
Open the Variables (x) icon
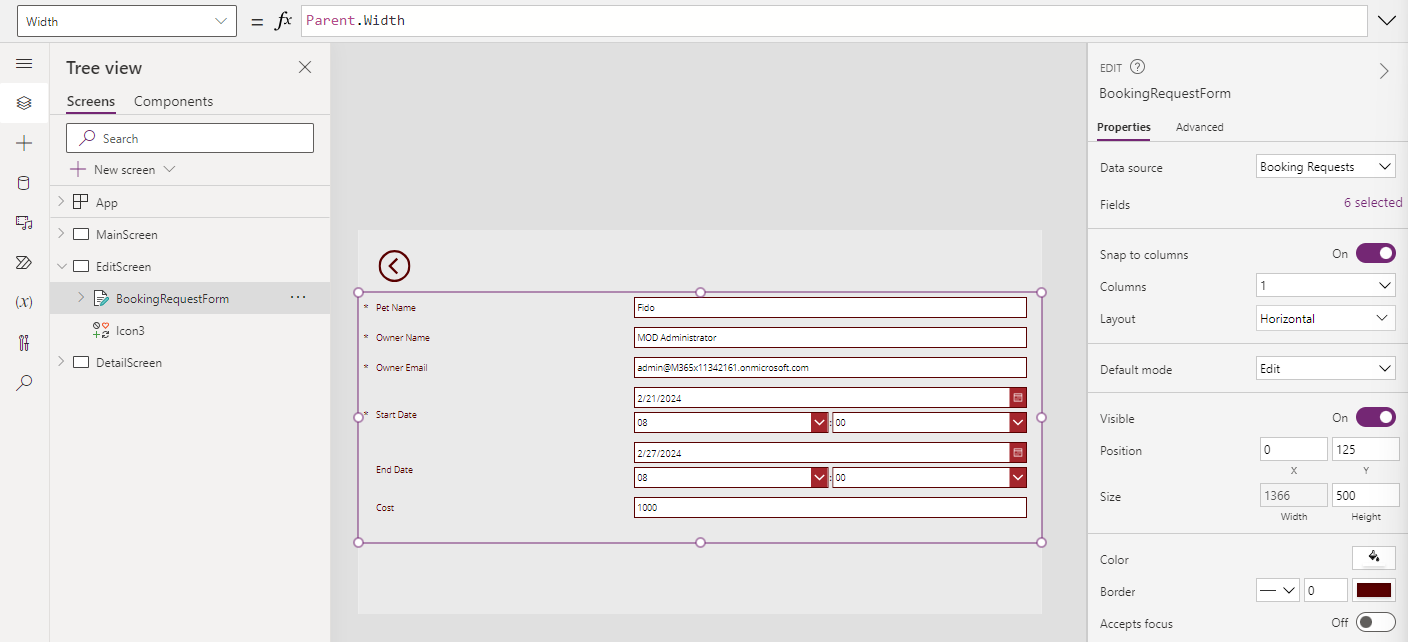(x=24, y=302)
